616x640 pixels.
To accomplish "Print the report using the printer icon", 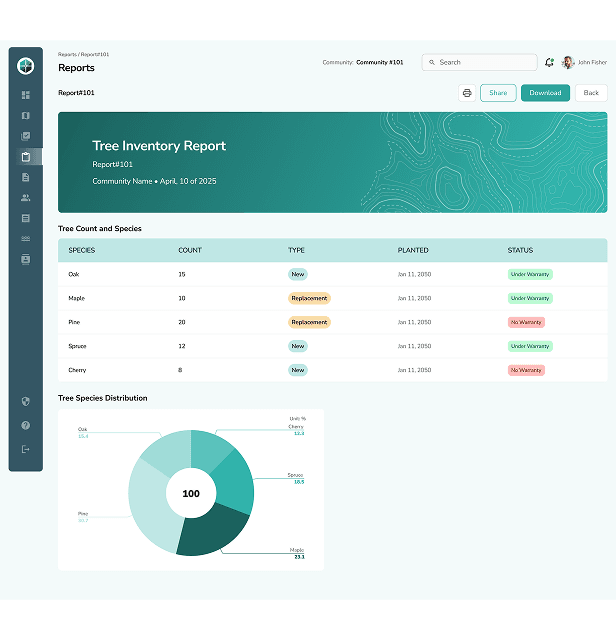I will click(x=467, y=93).
